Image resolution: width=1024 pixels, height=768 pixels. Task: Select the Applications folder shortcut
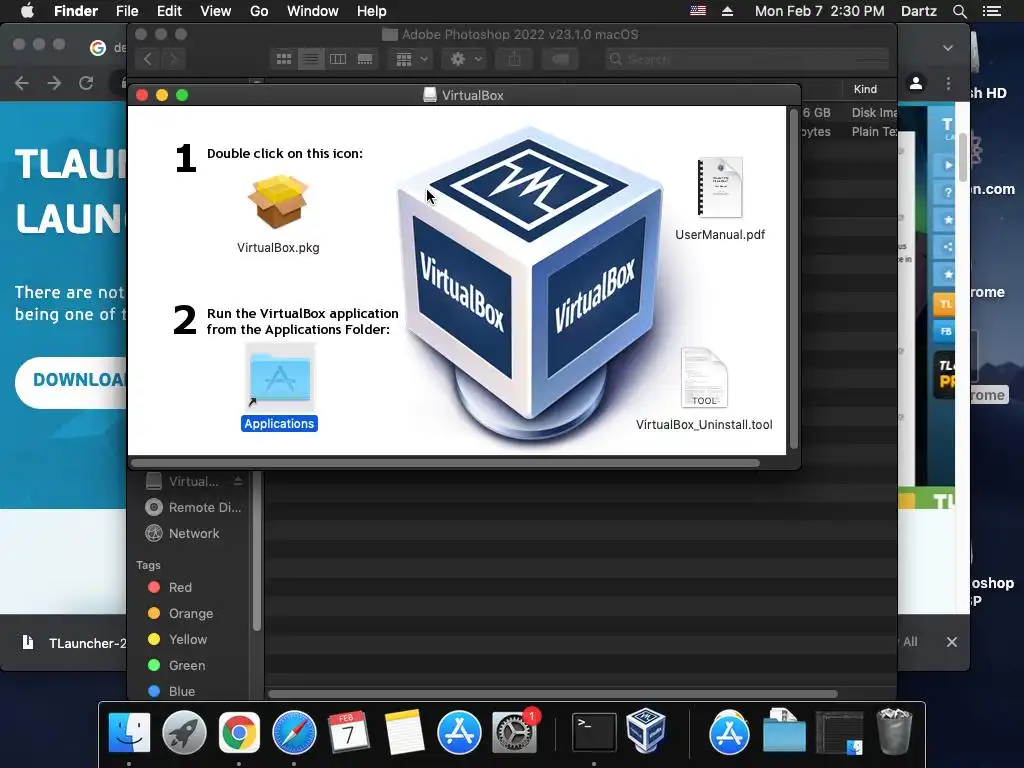tap(280, 378)
